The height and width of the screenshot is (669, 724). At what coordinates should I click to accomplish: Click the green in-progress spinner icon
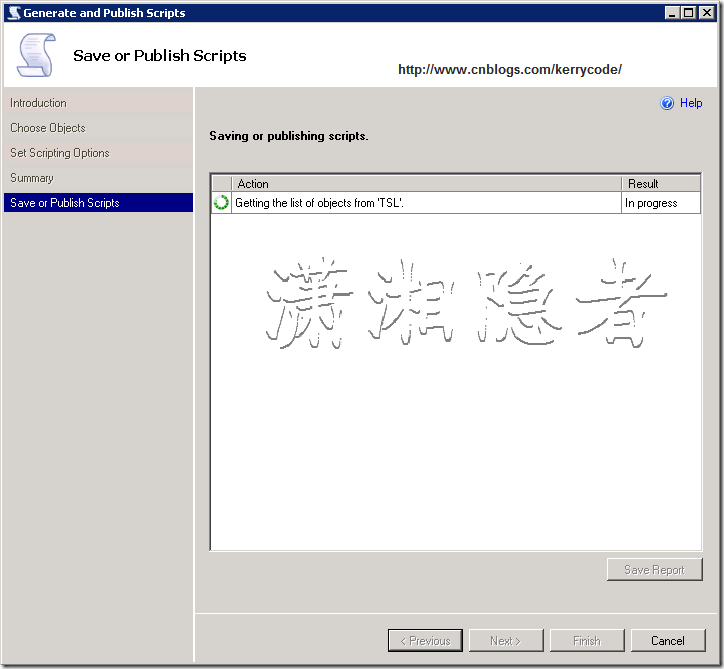pyautogui.click(x=221, y=203)
